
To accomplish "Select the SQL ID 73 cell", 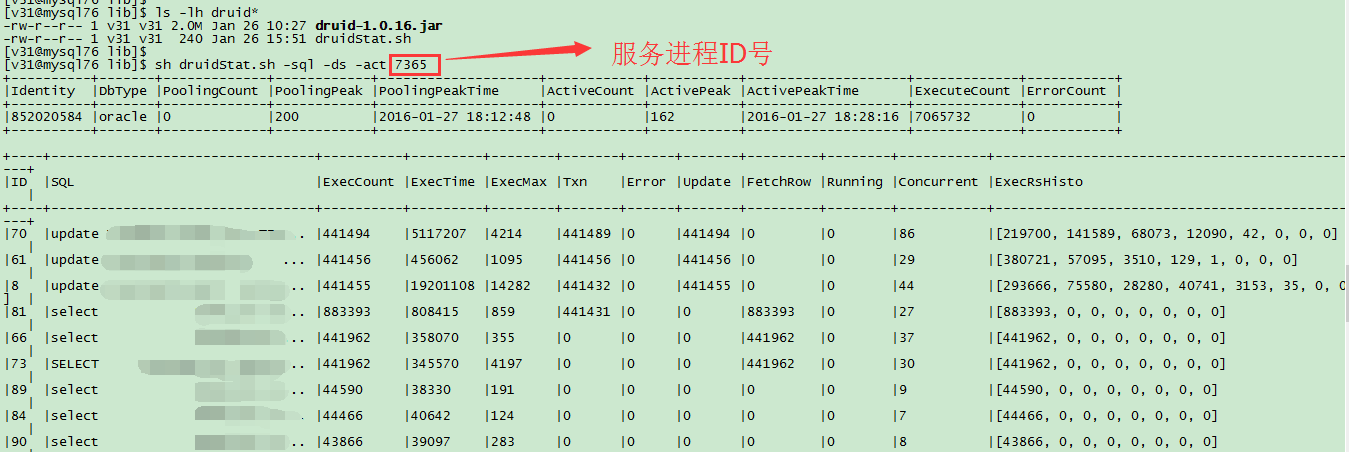I will coord(19,364).
